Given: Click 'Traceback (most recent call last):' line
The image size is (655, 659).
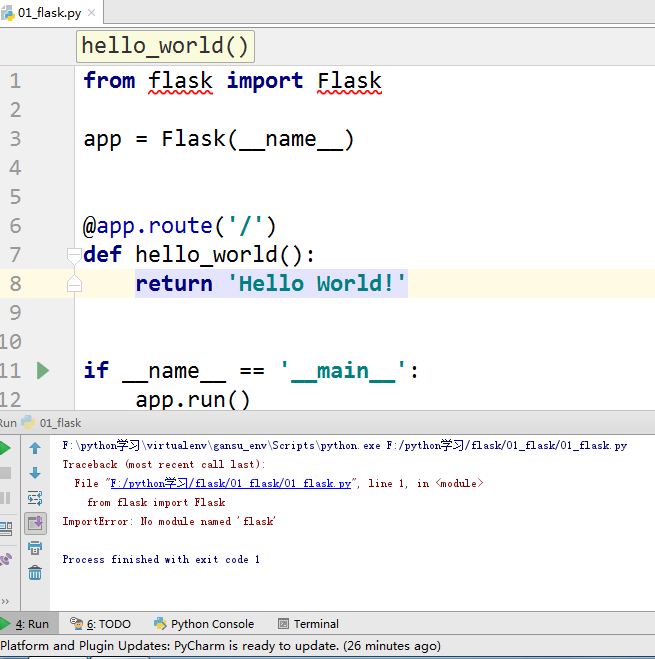Looking at the screenshot, I should [x=164, y=464].
